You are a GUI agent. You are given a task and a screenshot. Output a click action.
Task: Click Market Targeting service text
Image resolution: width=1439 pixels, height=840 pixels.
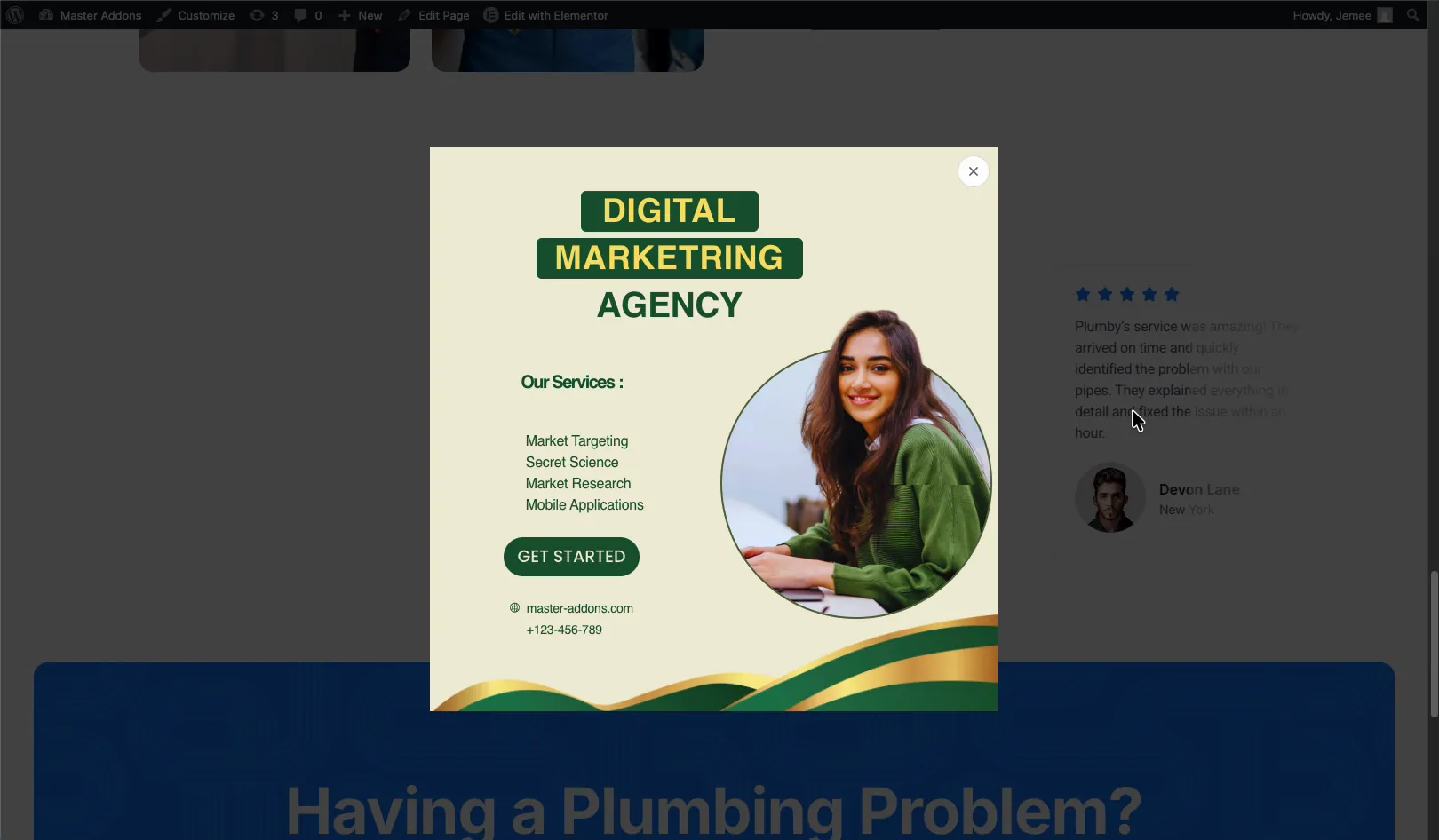pyautogui.click(x=576, y=440)
